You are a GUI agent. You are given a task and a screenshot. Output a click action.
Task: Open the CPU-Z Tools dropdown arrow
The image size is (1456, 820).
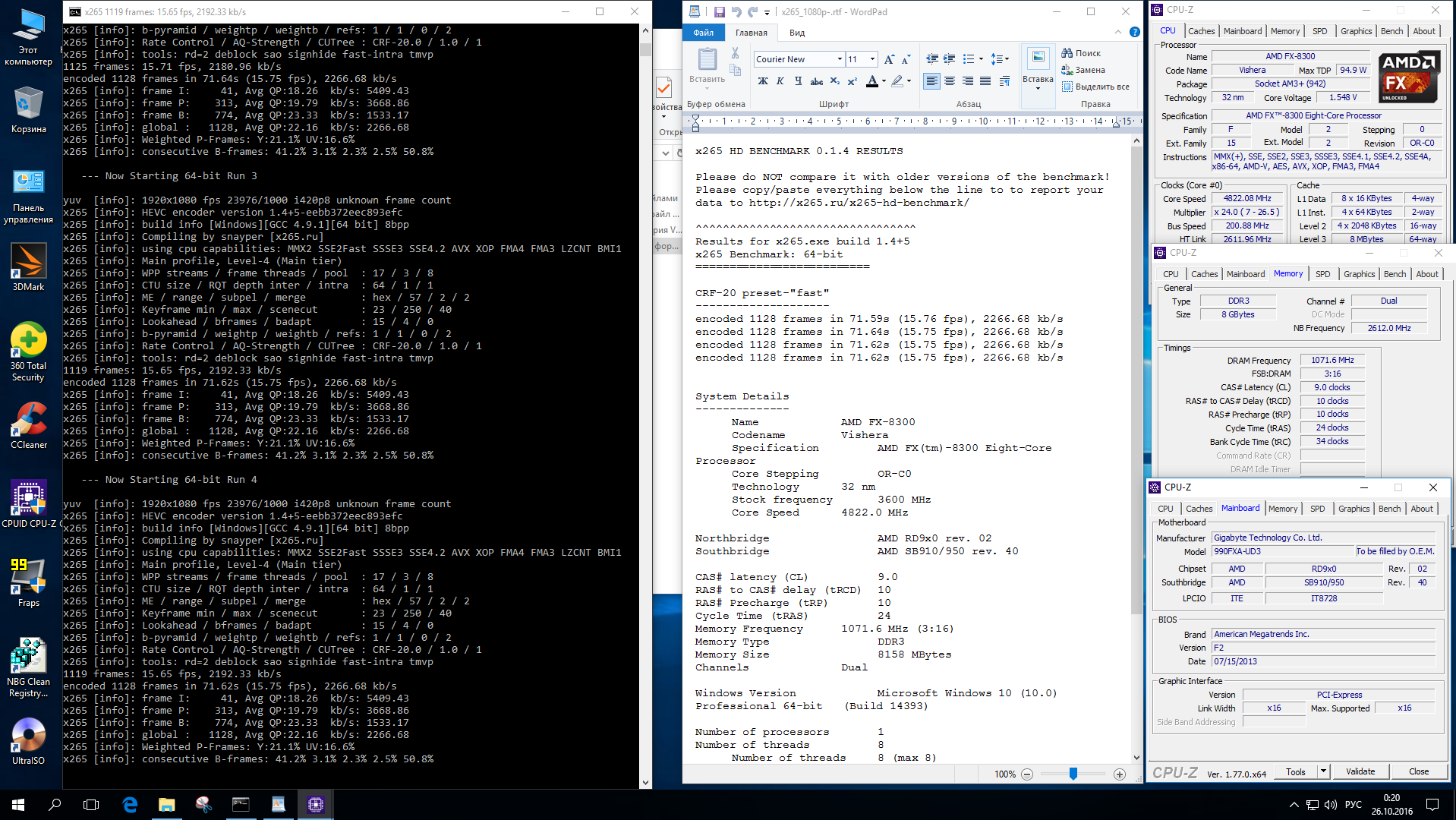[x=1323, y=771]
